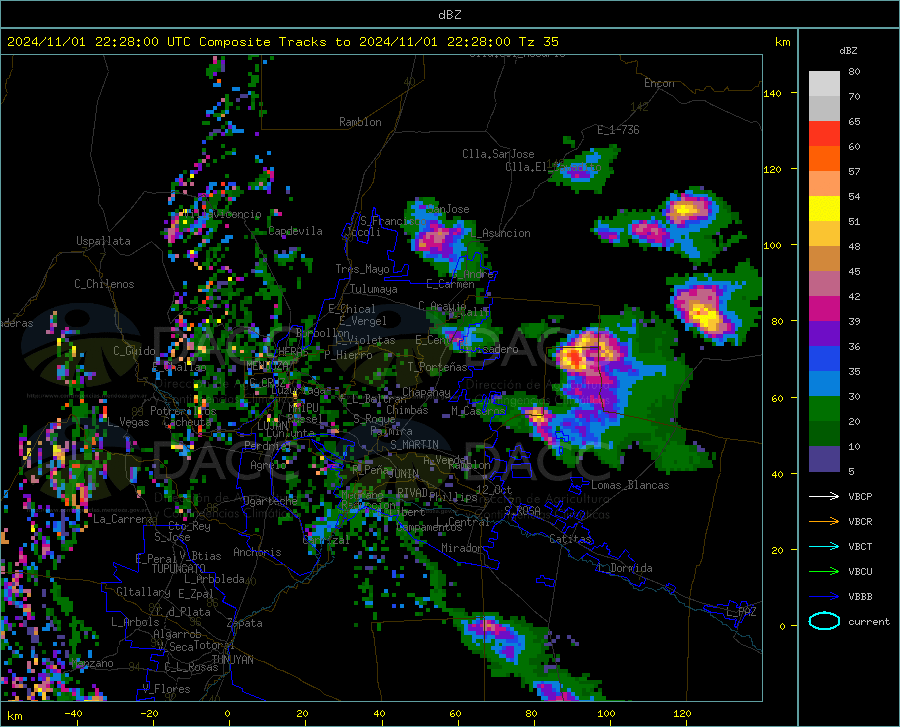Click the 'Tz 35' threshold label
This screenshot has height=727, width=900.
pyautogui.click(x=538, y=42)
